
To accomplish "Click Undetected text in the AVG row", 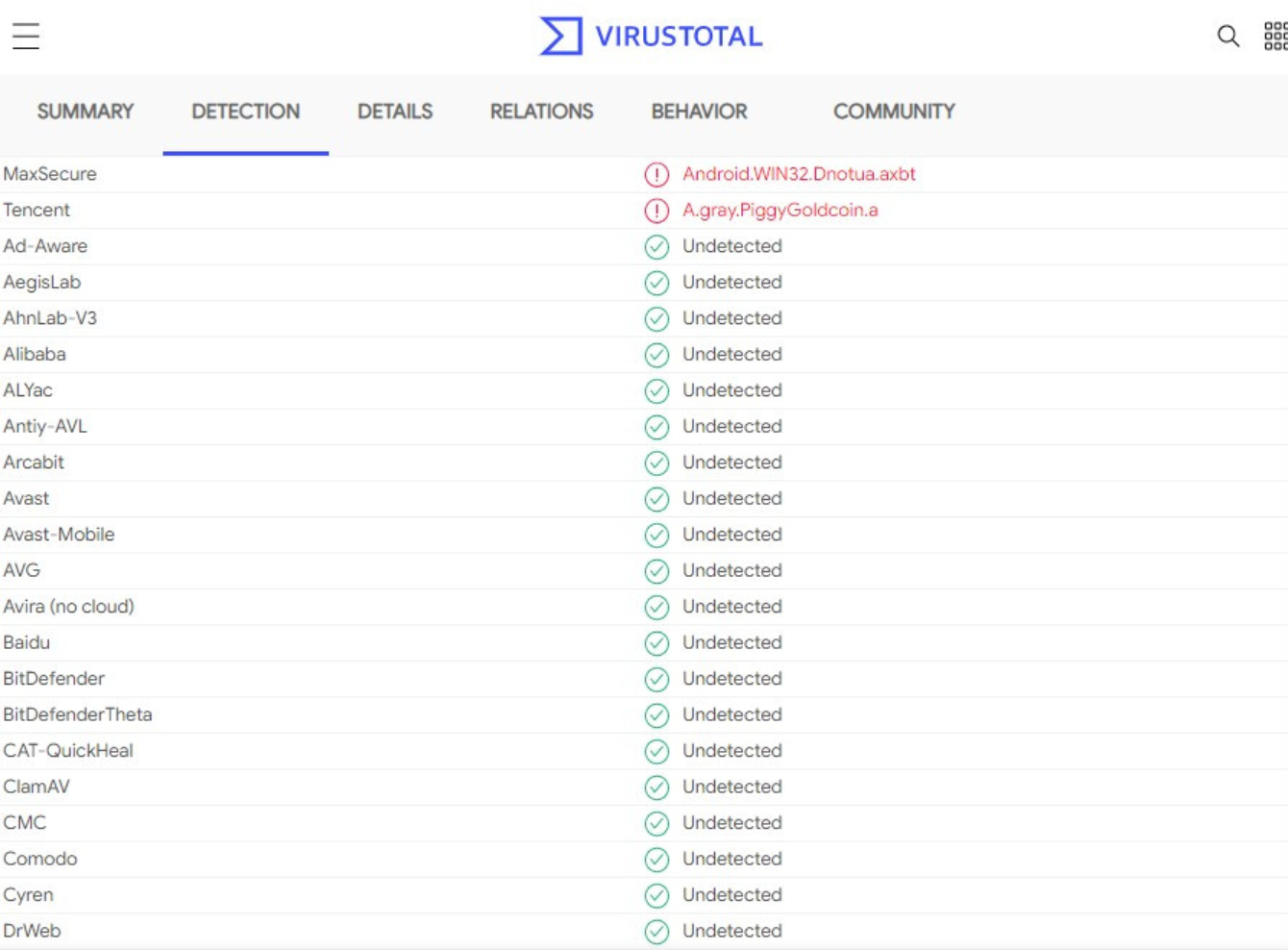I will [x=732, y=570].
